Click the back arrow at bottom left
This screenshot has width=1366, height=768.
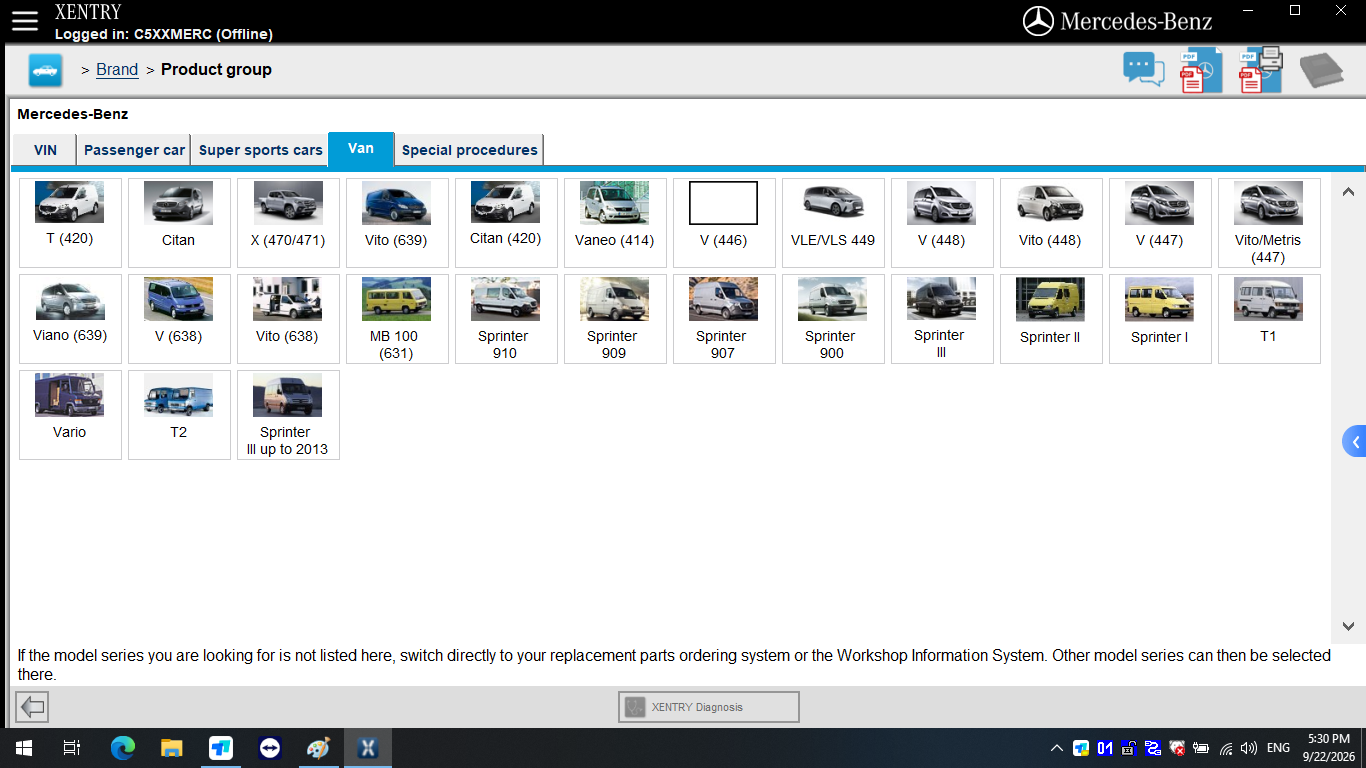[33, 707]
